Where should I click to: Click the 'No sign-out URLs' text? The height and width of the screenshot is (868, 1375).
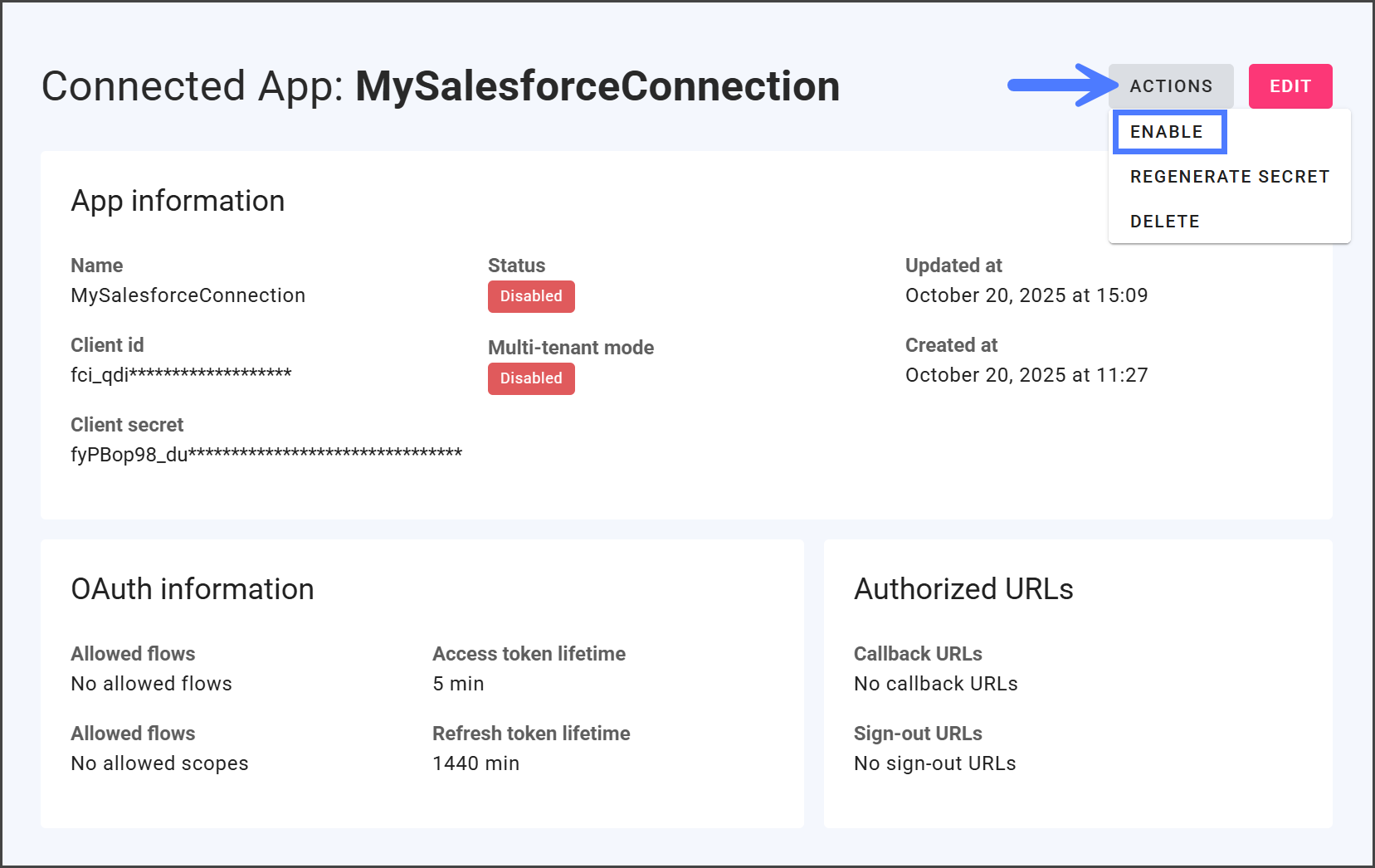point(934,763)
